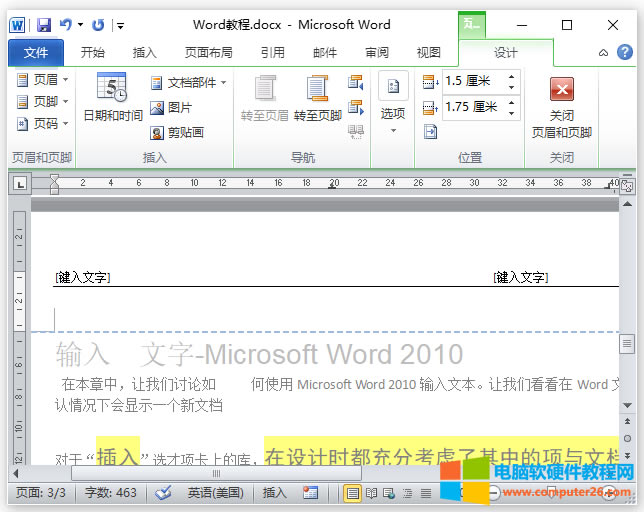Minimize the ribbon with the caret icon
Screen dimensions: 644x512
pos(603,53)
